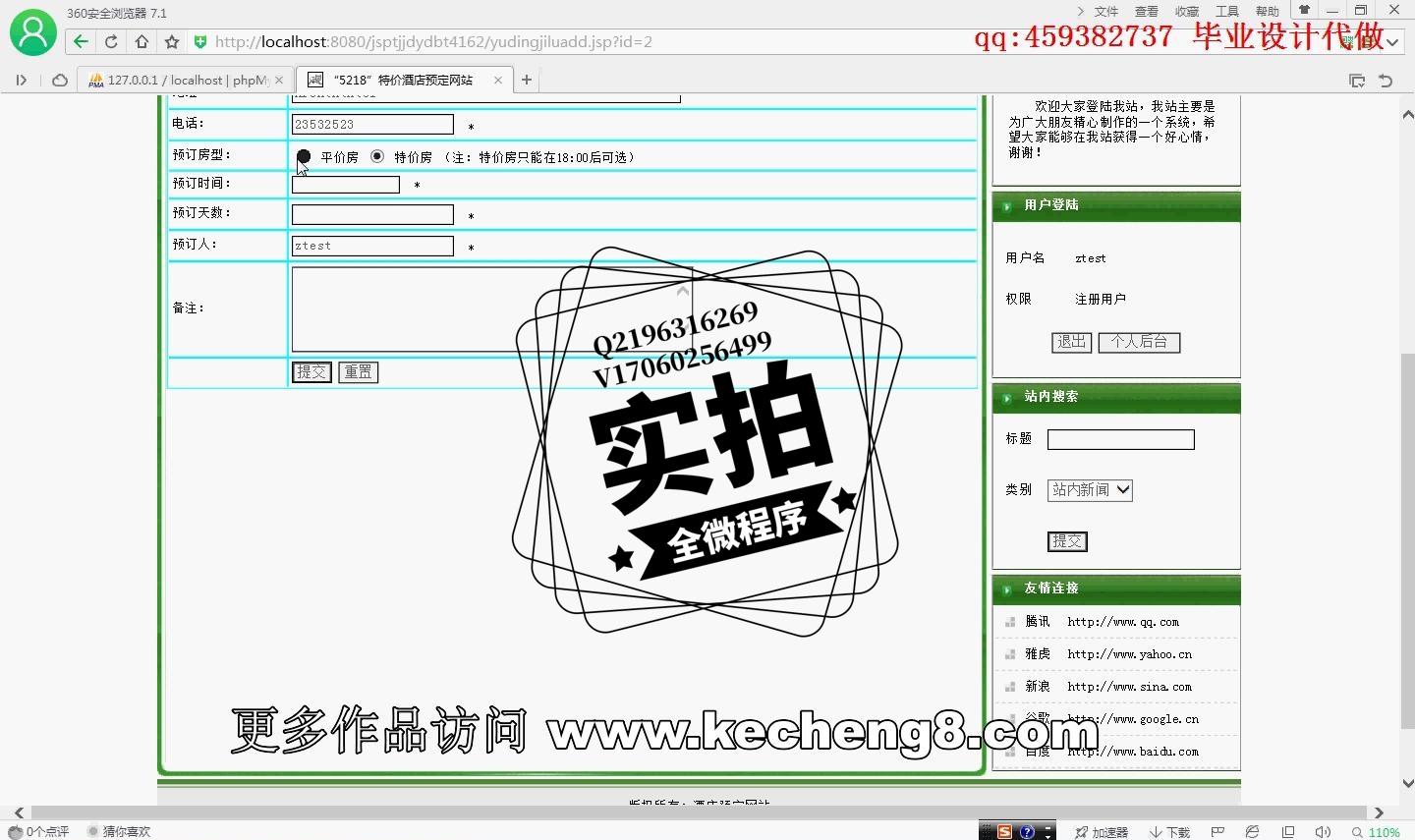Expand the 类别 站内新闻 dropdown
Screen dimensions: 1415x840
[x=1090, y=489]
